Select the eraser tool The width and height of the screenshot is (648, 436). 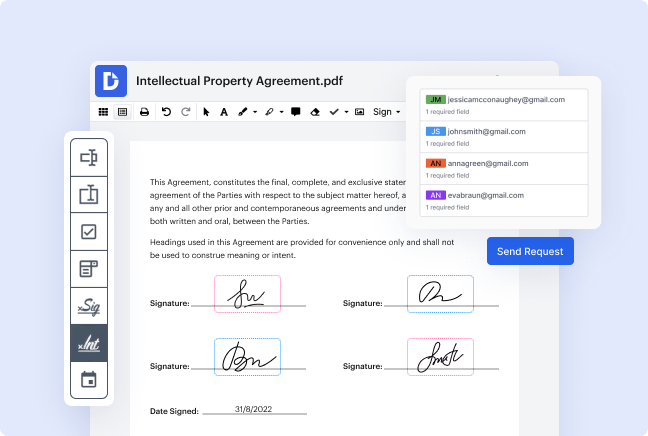point(315,112)
